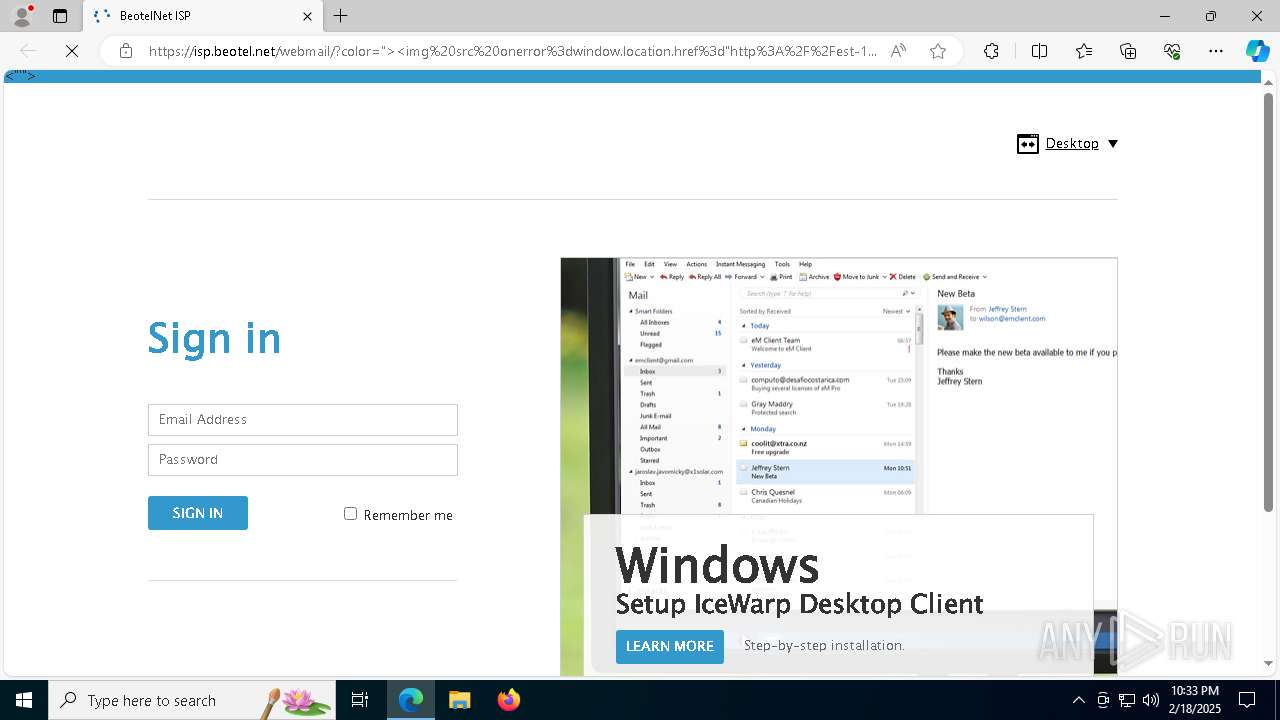This screenshot has width=1280, height=720.
Task: Open the Copilot sidebar icon
Action: click(x=1257, y=51)
